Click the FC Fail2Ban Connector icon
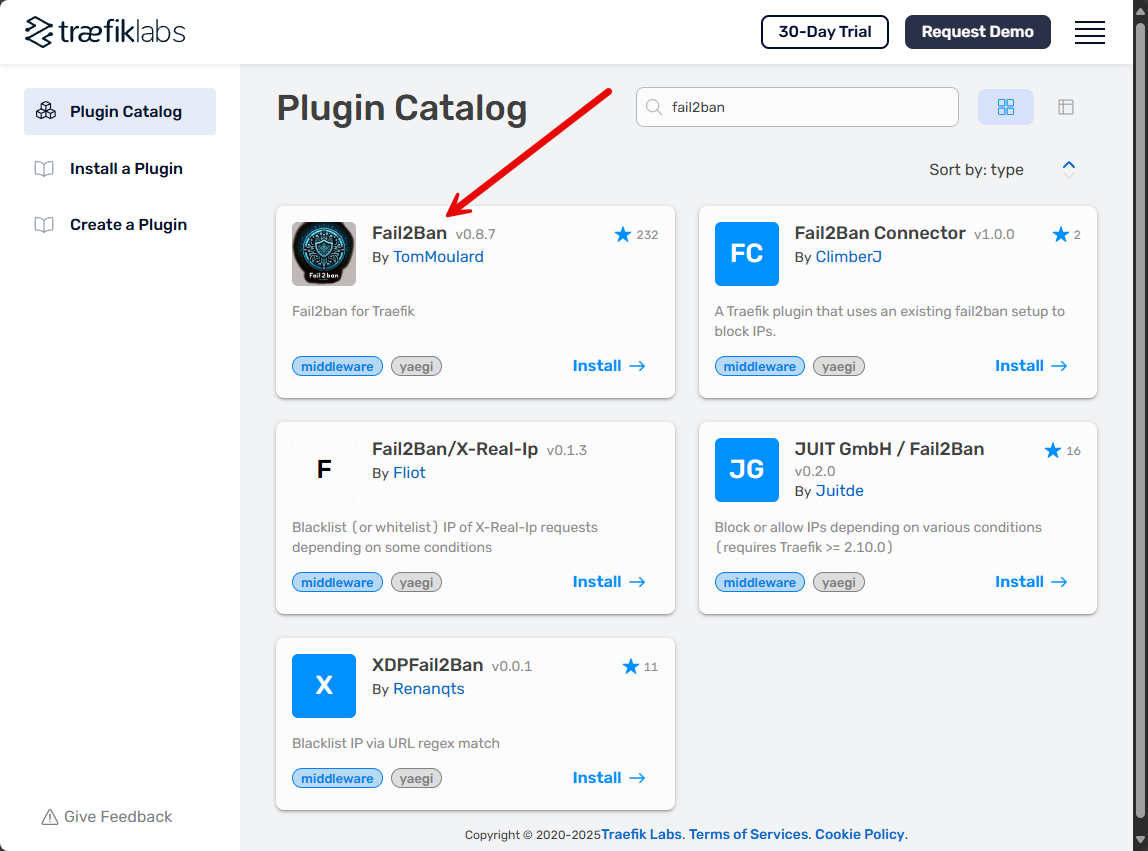The height and width of the screenshot is (851, 1148). pyautogui.click(x=747, y=254)
